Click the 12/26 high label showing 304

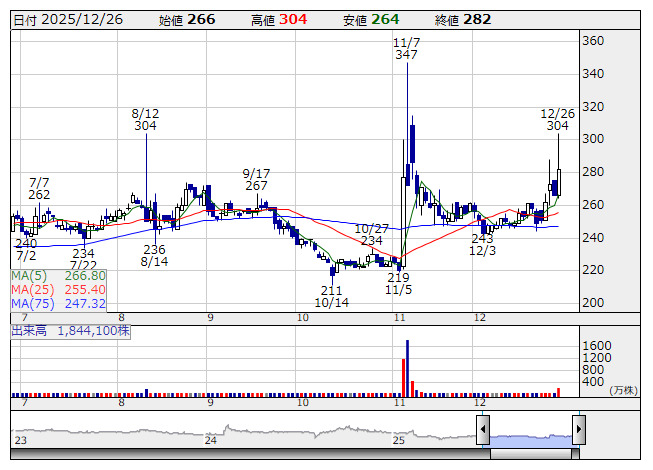pos(559,119)
